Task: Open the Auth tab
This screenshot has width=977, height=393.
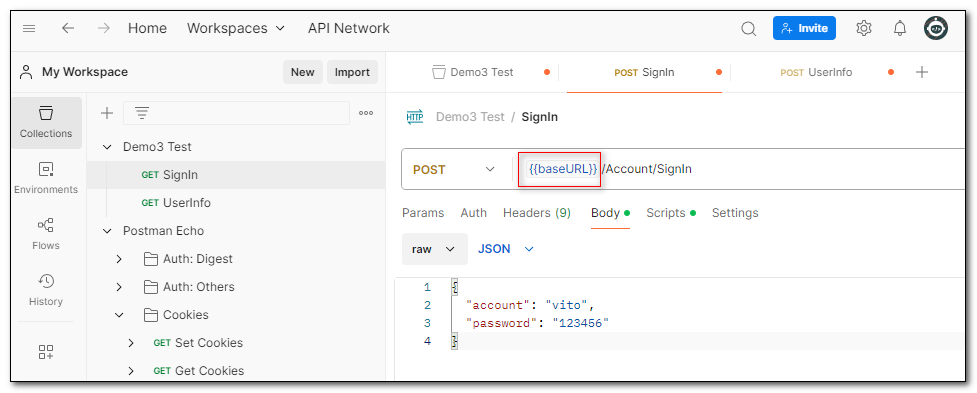Action: click(x=474, y=213)
